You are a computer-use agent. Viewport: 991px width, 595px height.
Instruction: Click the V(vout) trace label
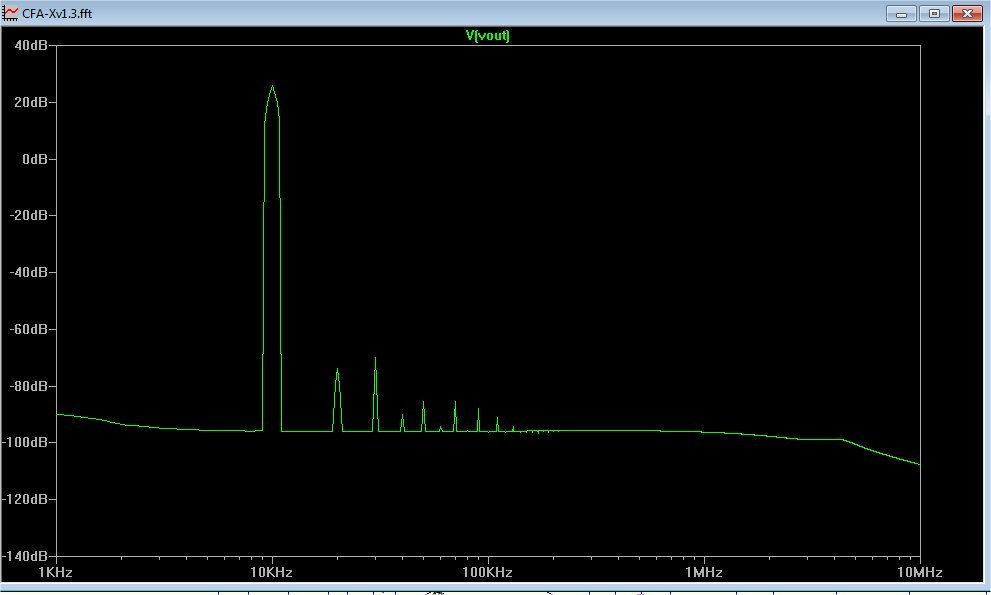[x=487, y=35]
